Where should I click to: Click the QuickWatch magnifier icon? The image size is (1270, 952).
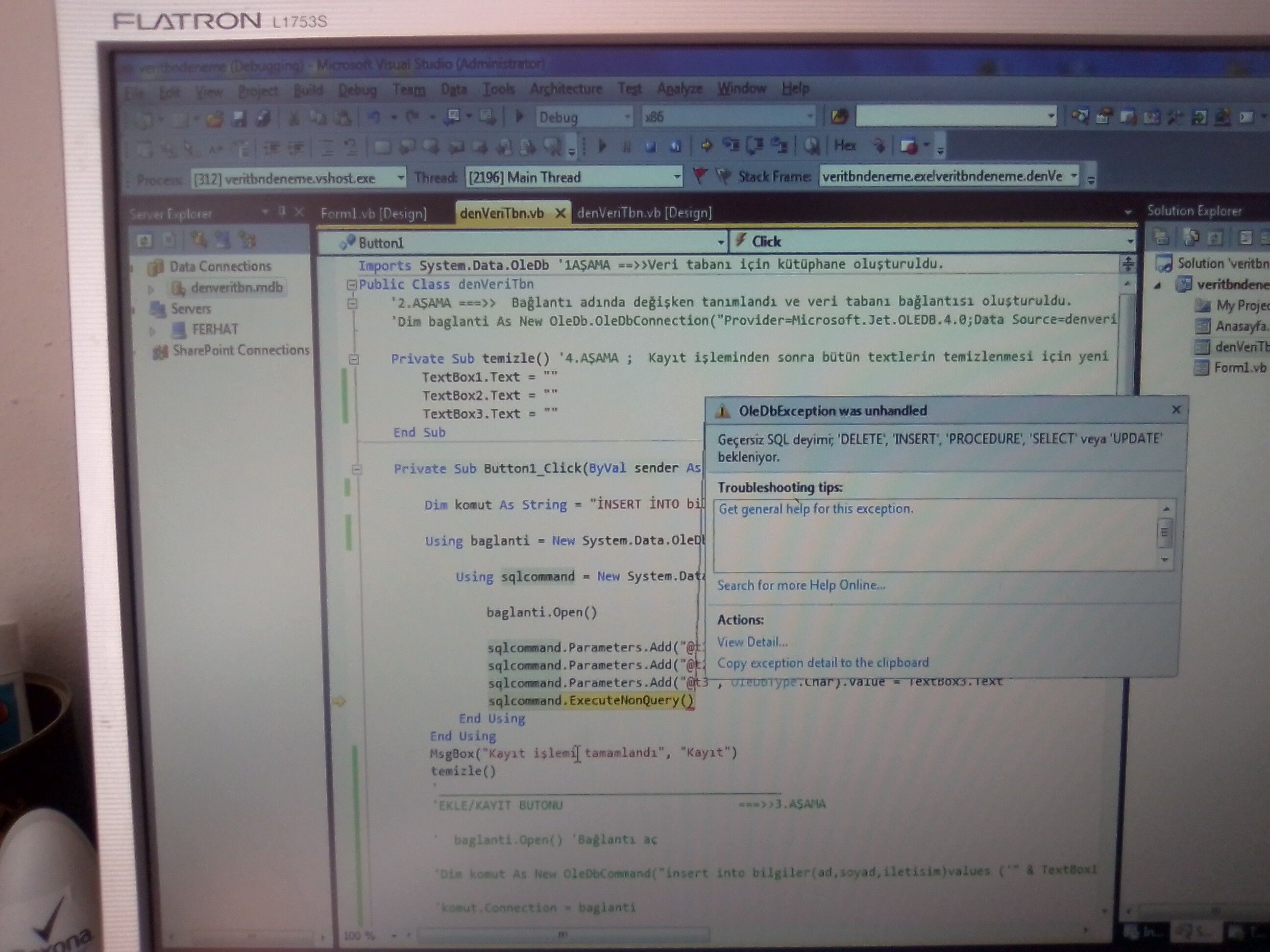coord(811,146)
